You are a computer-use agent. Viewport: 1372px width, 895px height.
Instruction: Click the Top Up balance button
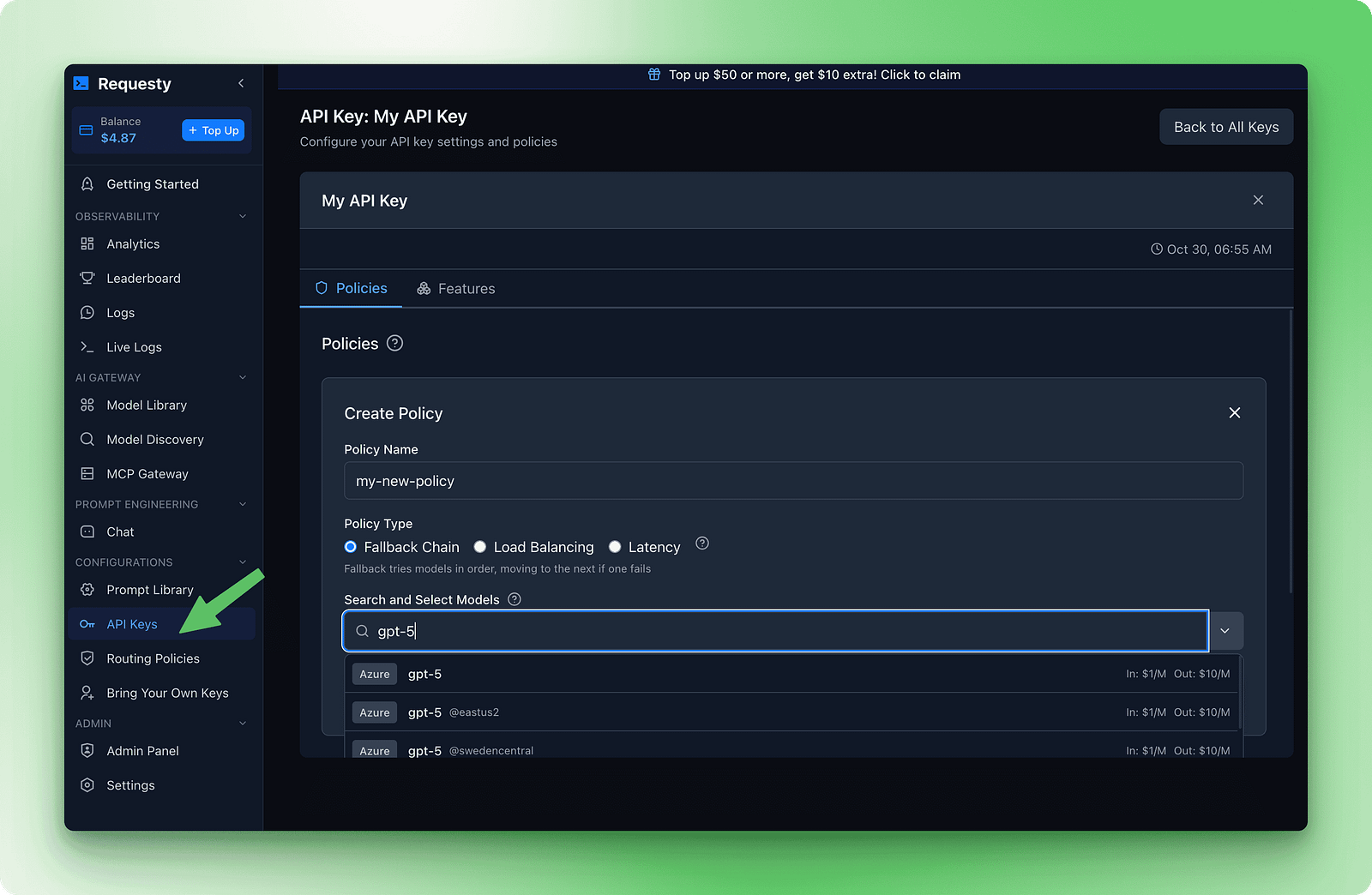(x=213, y=130)
